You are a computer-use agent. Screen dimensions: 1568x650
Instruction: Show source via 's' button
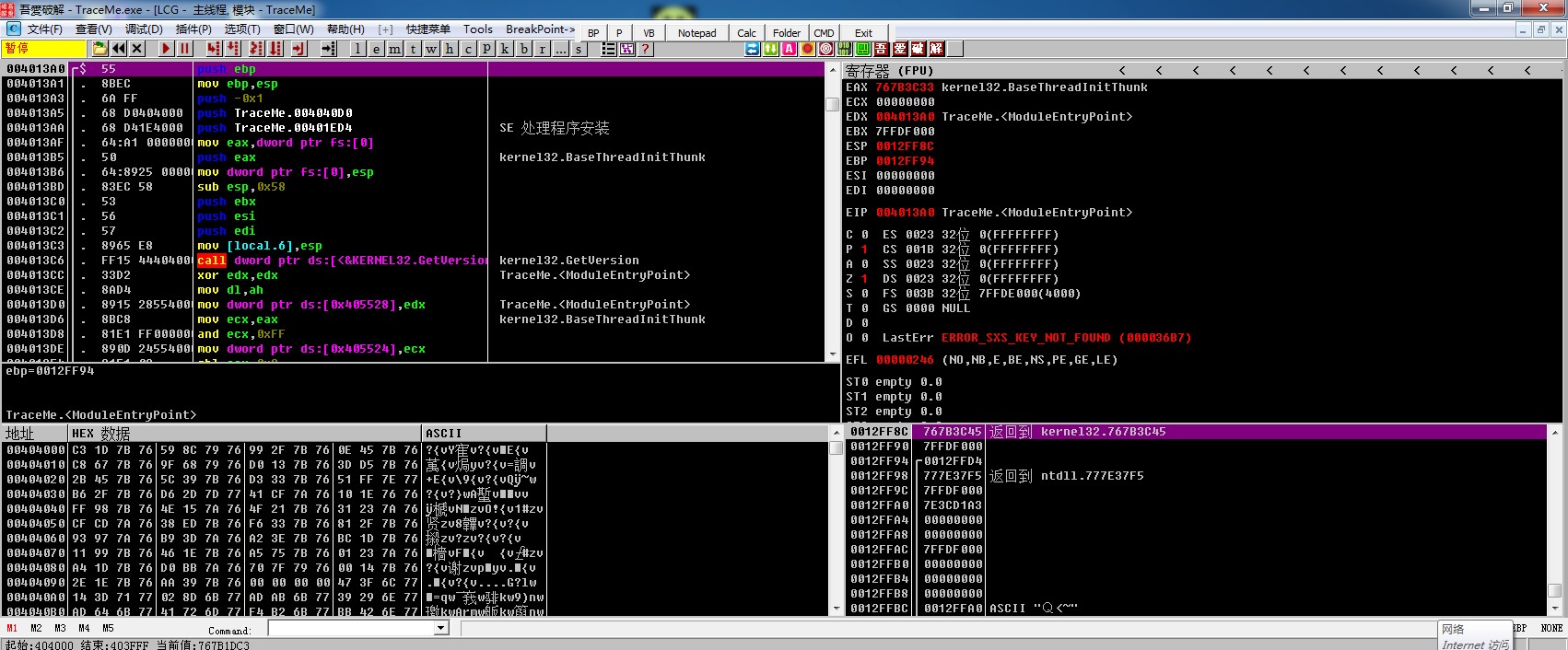(579, 49)
